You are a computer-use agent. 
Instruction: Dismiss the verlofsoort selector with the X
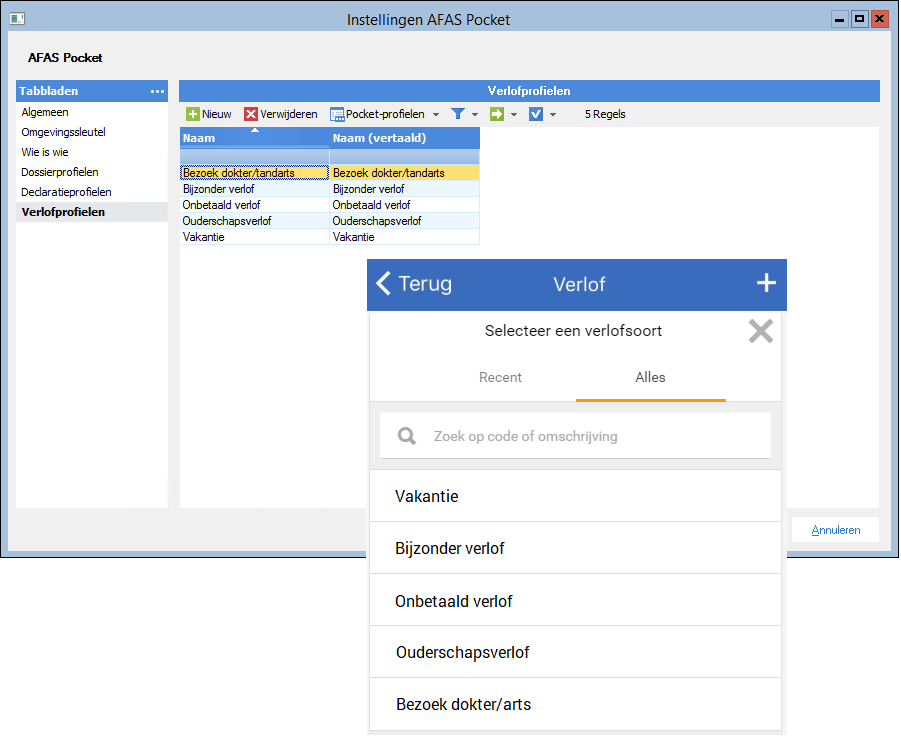pyautogui.click(x=760, y=331)
